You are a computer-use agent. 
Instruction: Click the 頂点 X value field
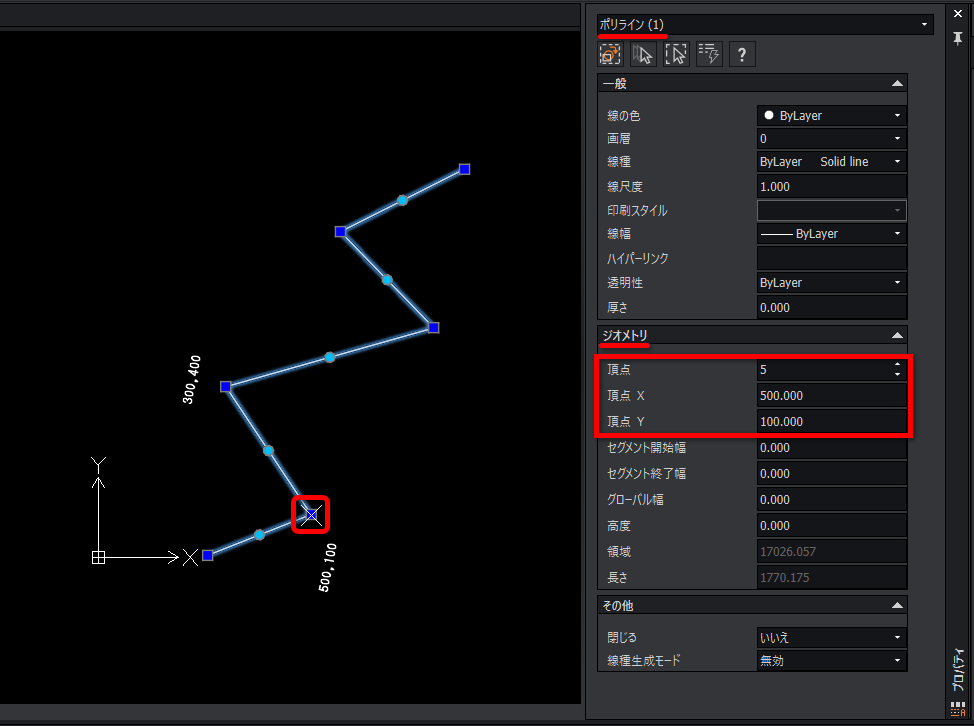coord(832,396)
